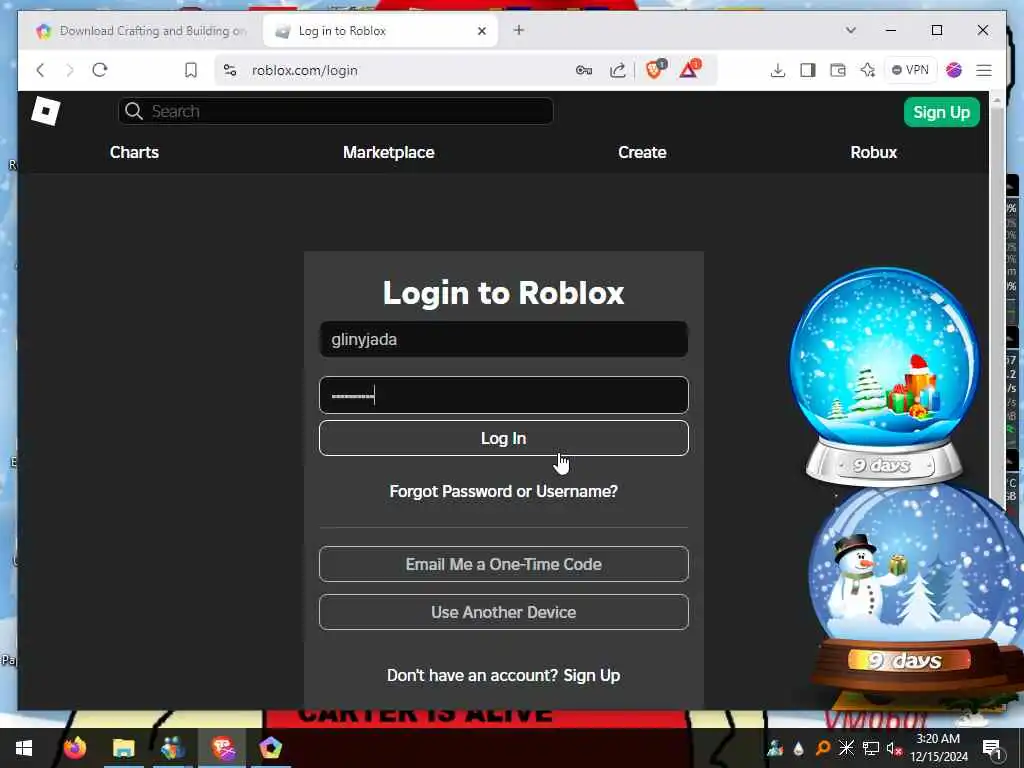Open Brave browser taskbar icon
1024x768 pixels.
[x=223, y=748]
